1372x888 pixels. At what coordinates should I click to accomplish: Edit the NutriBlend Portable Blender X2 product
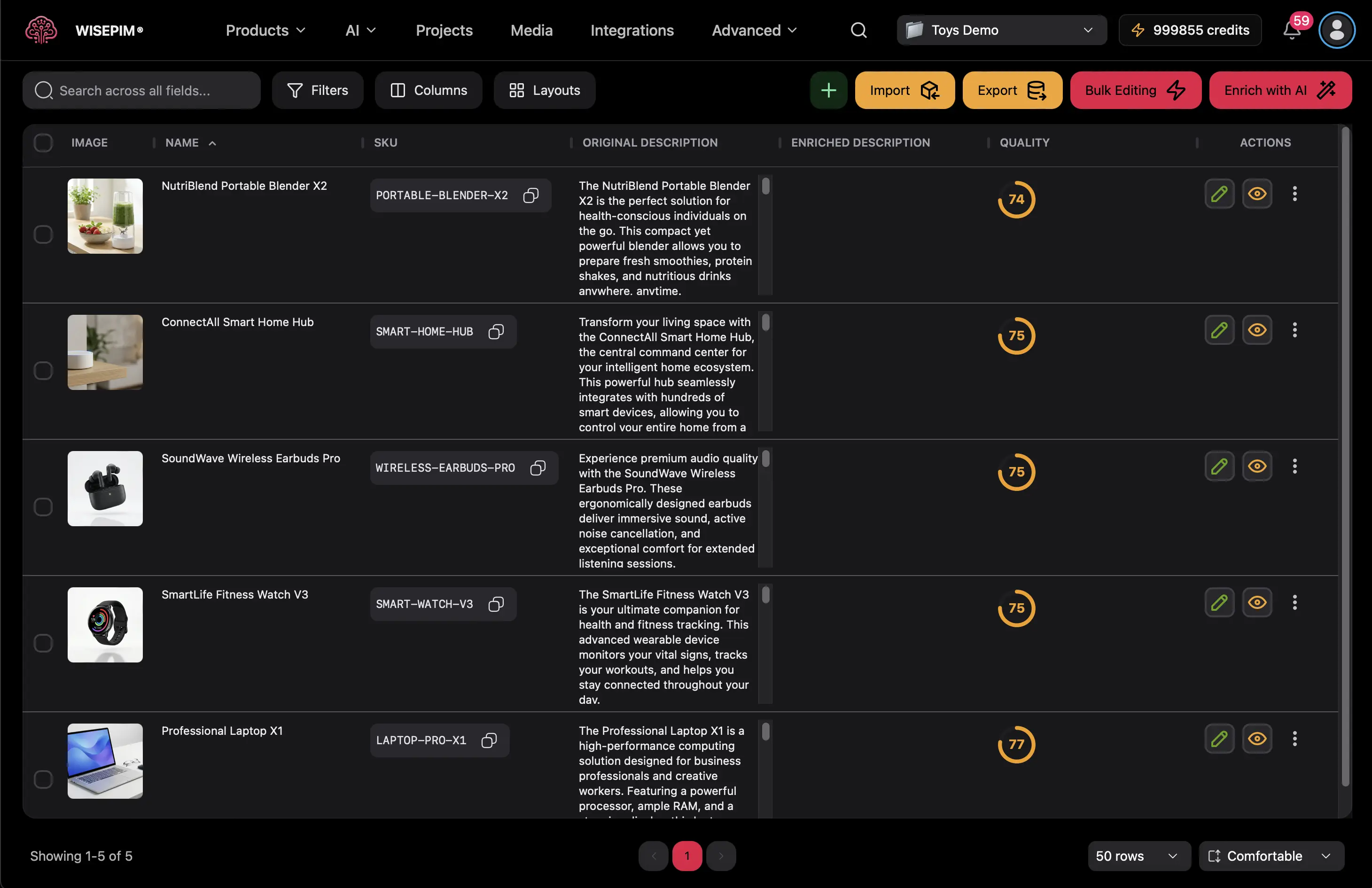(x=1219, y=194)
